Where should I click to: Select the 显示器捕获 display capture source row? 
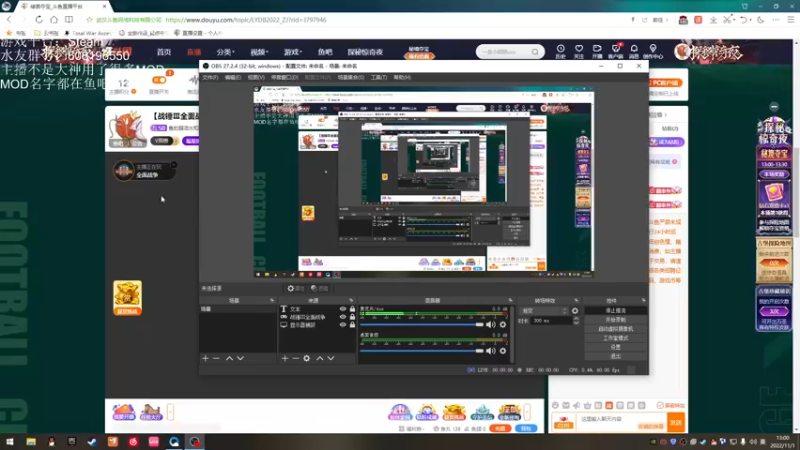317,325
